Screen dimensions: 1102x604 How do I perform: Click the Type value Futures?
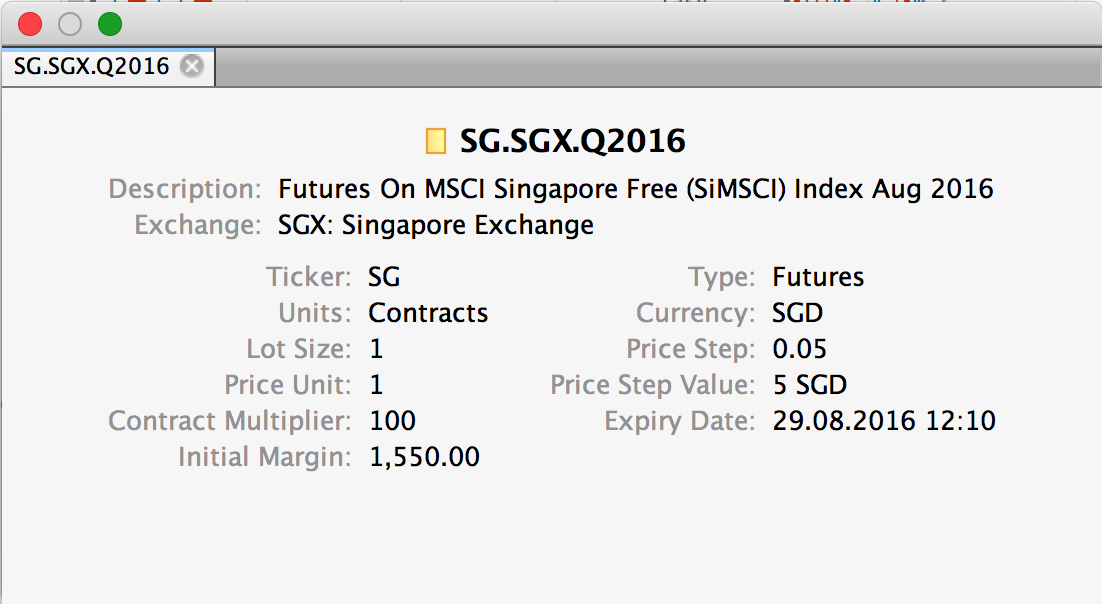tap(818, 277)
